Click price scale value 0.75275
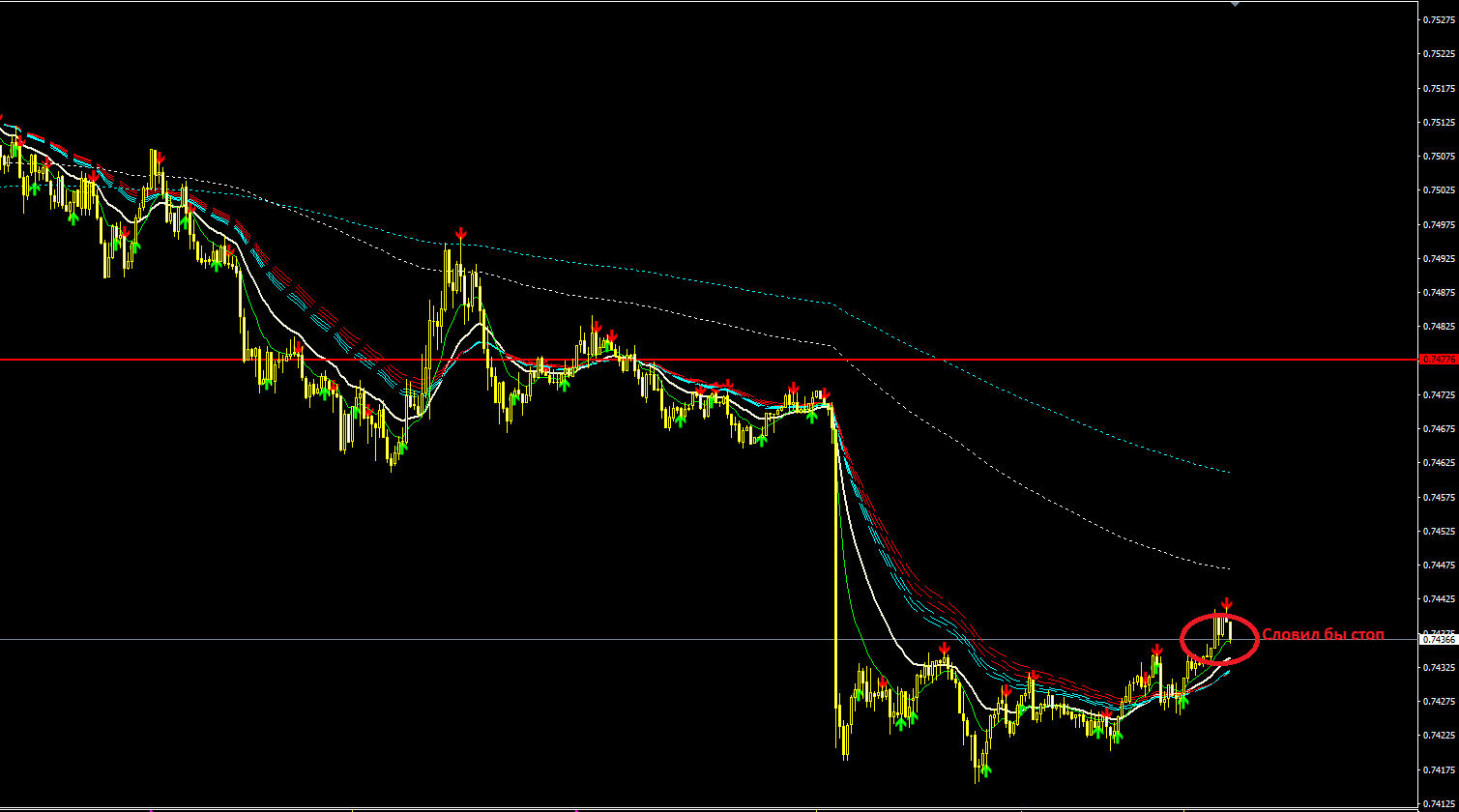The height and width of the screenshot is (812, 1459). [1439, 19]
